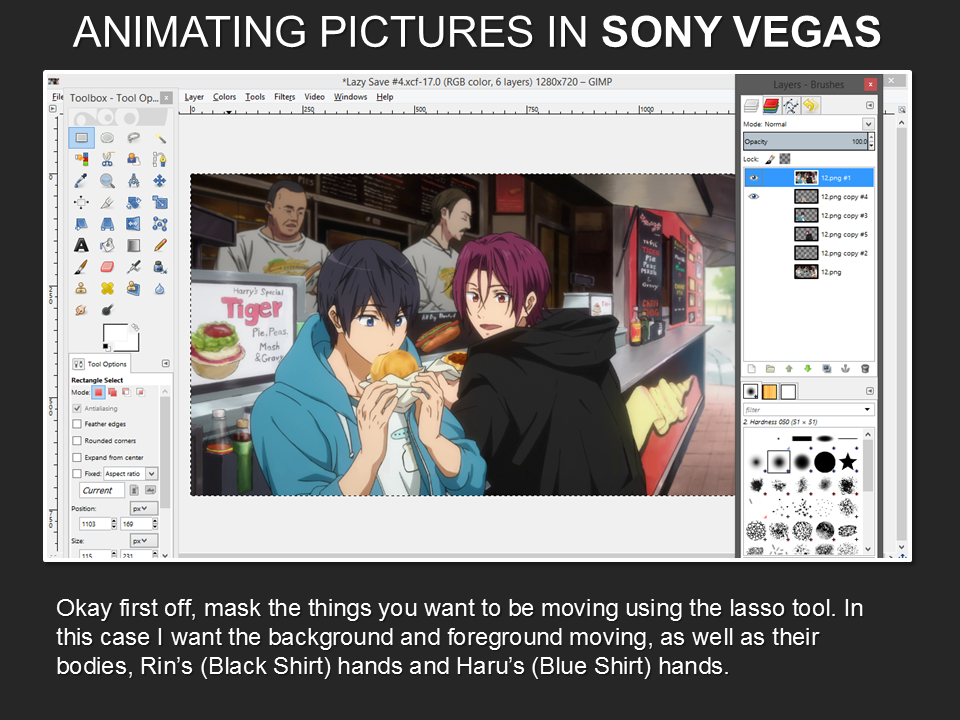Select the Text tool
Screen dimensions: 960x720
(x=81, y=246)
